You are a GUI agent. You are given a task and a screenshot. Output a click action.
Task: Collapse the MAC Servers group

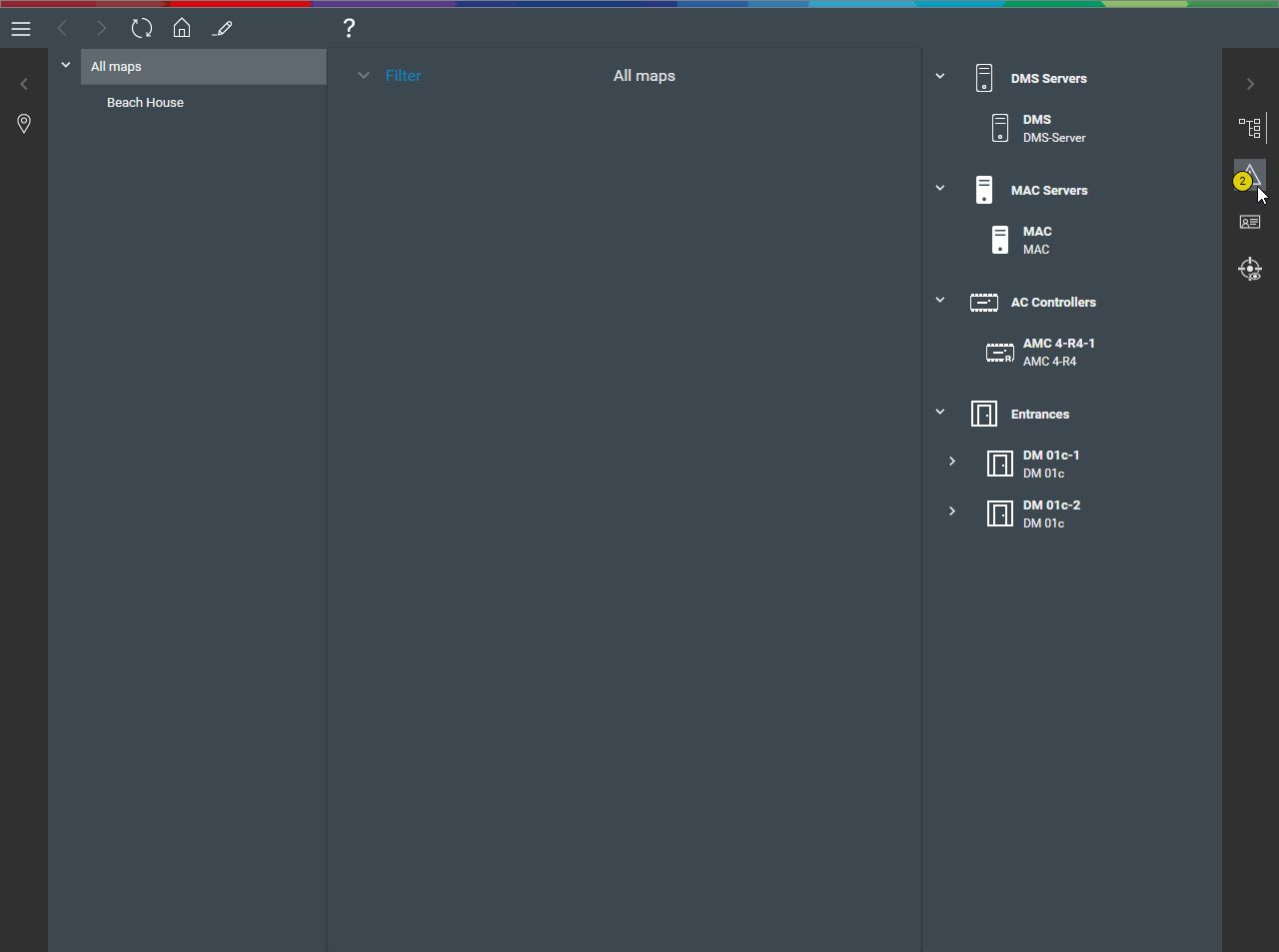tap(940, 188)
